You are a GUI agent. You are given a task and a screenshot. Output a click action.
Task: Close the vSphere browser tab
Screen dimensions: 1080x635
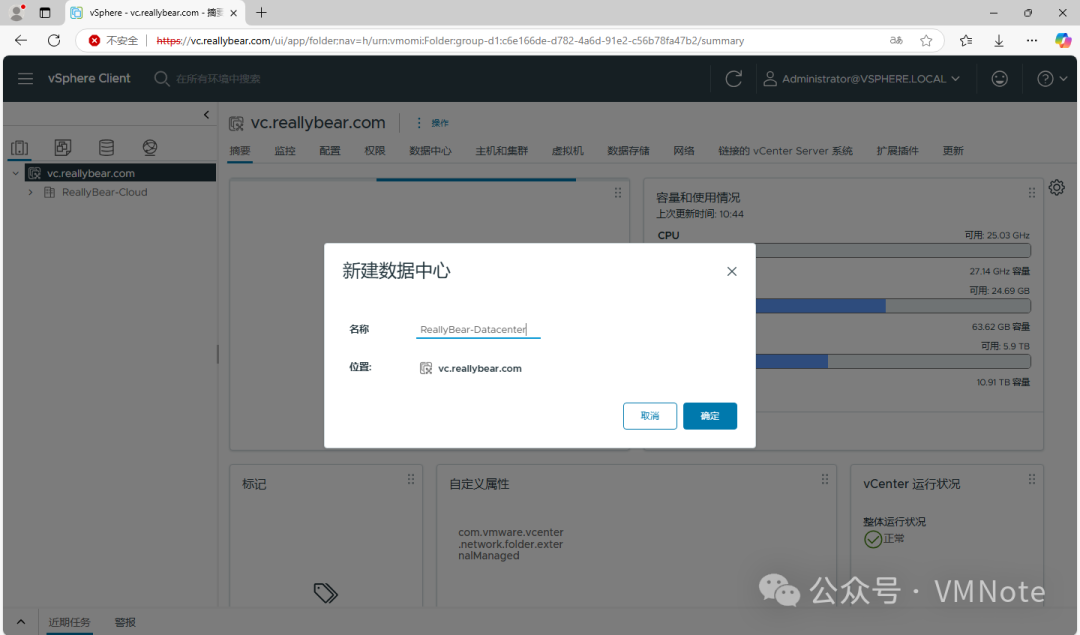click(233, 13)
